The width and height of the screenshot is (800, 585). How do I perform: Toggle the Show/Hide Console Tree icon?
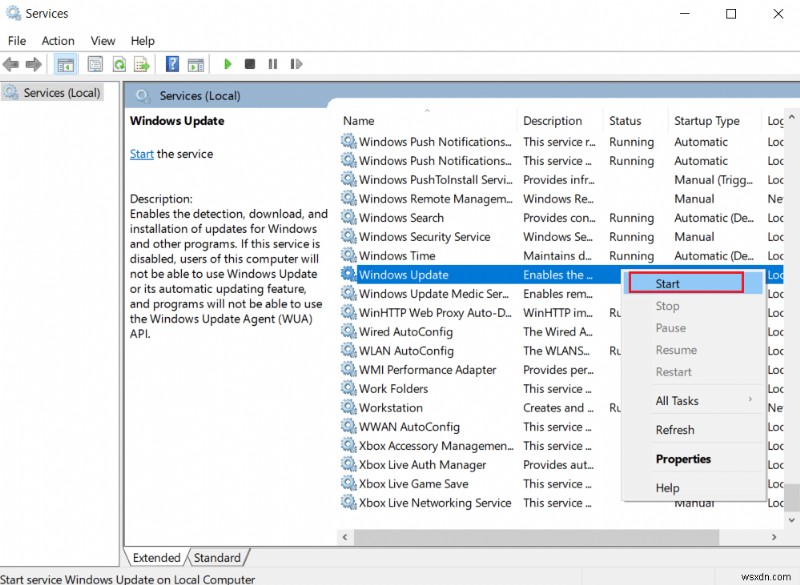65,64
